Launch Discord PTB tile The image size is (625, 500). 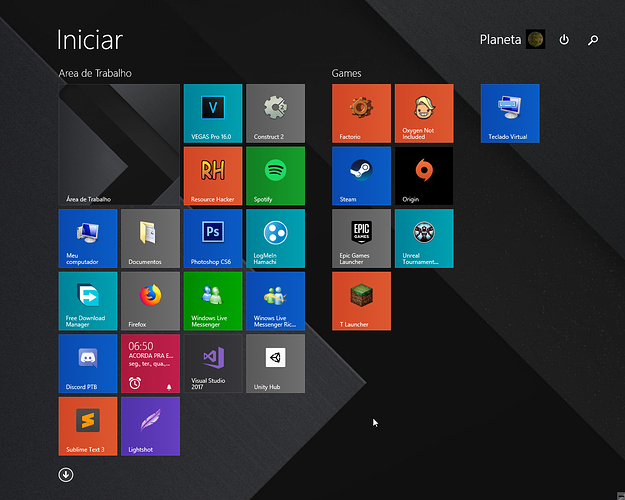88,364
